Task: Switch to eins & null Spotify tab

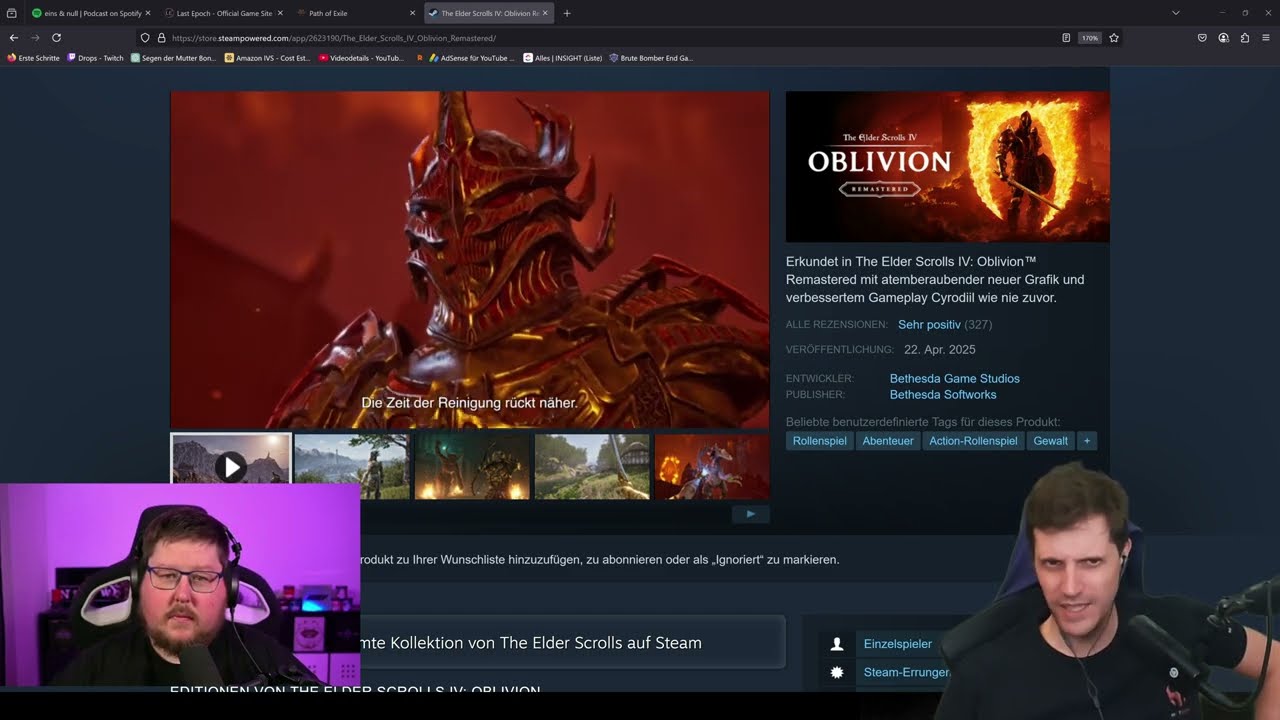Action: (90, 13)
